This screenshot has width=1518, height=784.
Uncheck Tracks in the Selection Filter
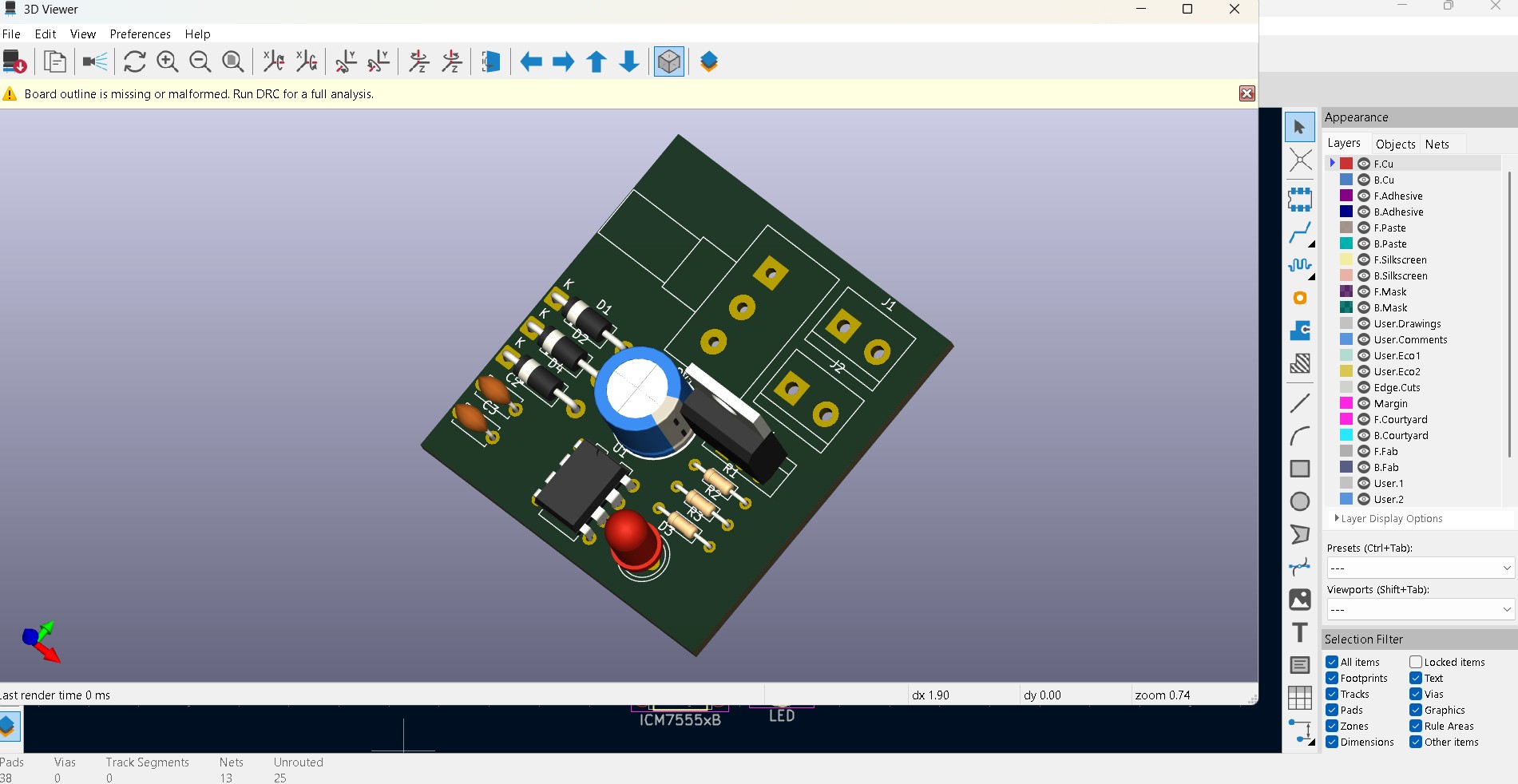coord(1331,694)
